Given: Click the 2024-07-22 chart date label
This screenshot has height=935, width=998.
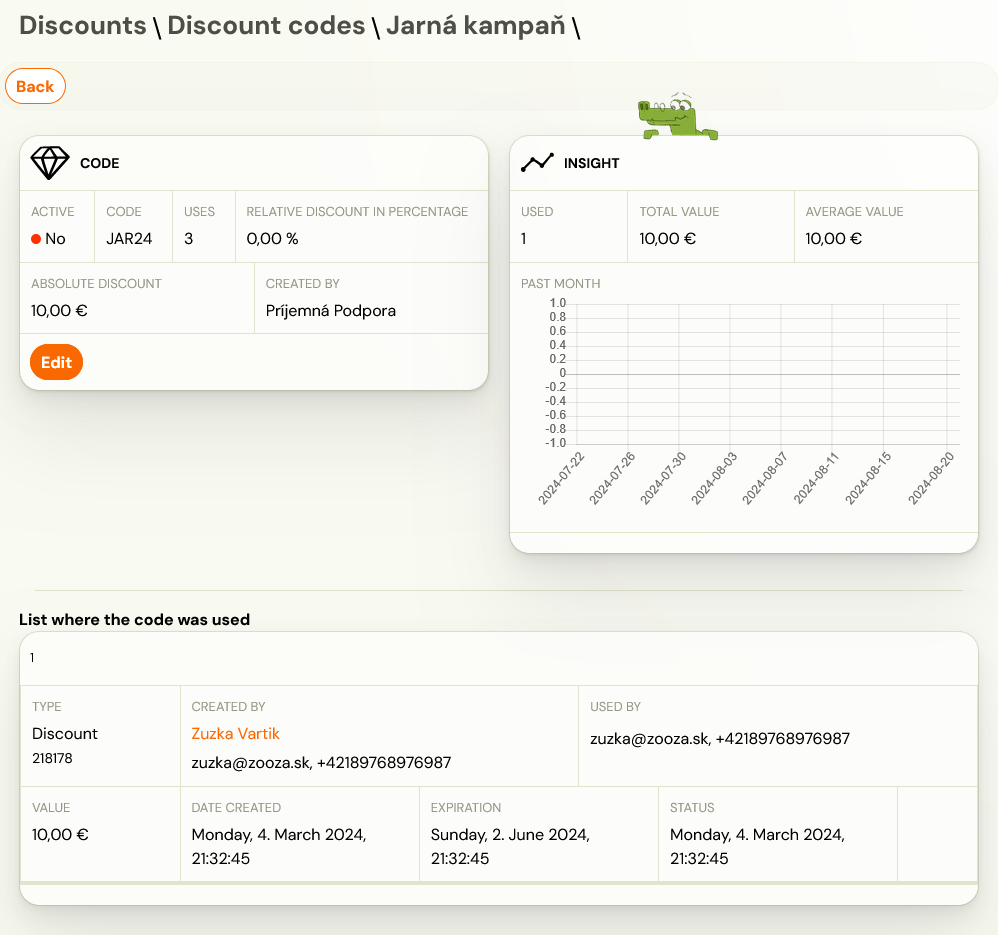Looking at the screenshot, I should tap(561, 479).
